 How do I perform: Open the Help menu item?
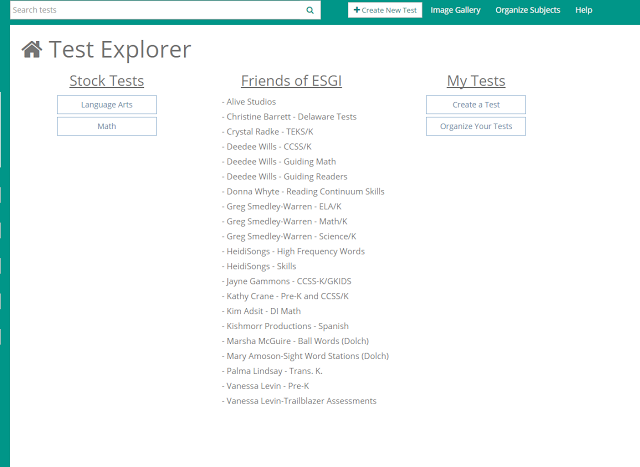584,10
